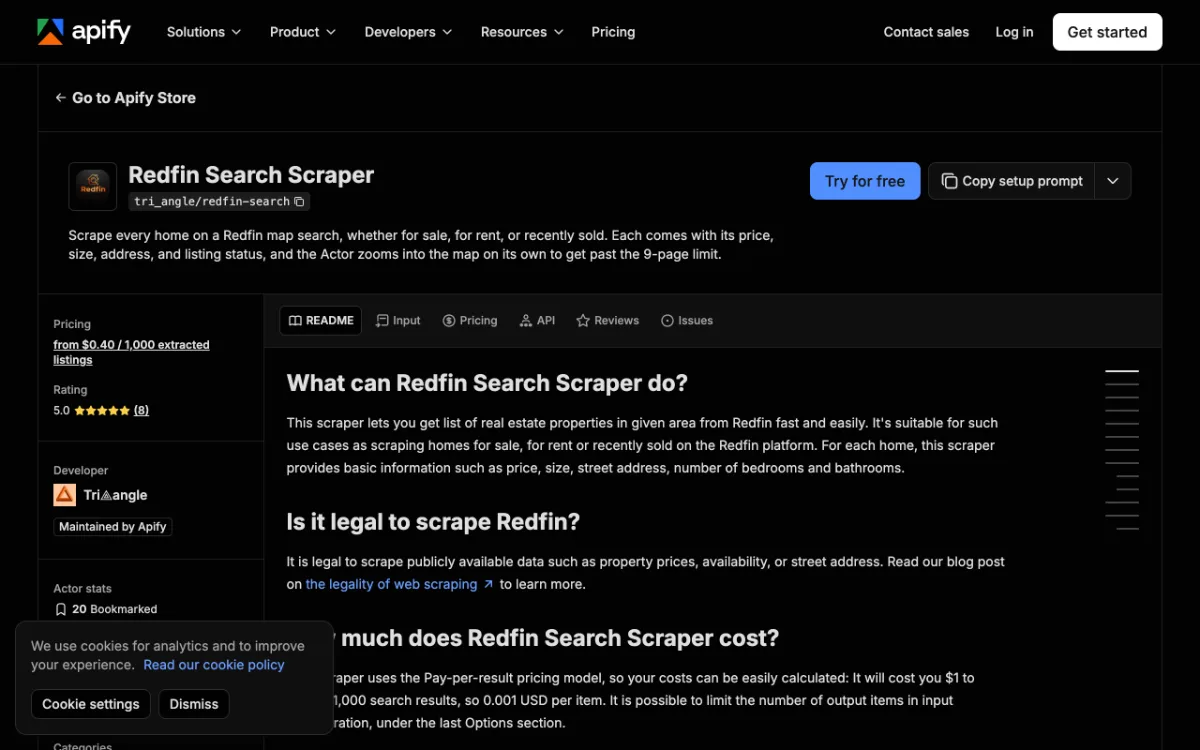Switch to the README tab
This screenshot has height=750, width=1200.
(x=321, y=321)
